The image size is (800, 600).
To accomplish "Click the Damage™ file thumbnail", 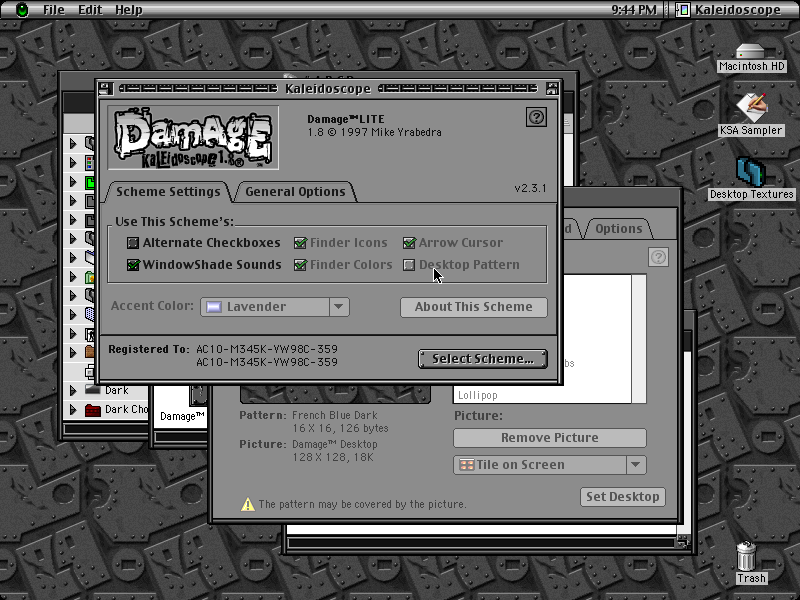I will [198, 395].
